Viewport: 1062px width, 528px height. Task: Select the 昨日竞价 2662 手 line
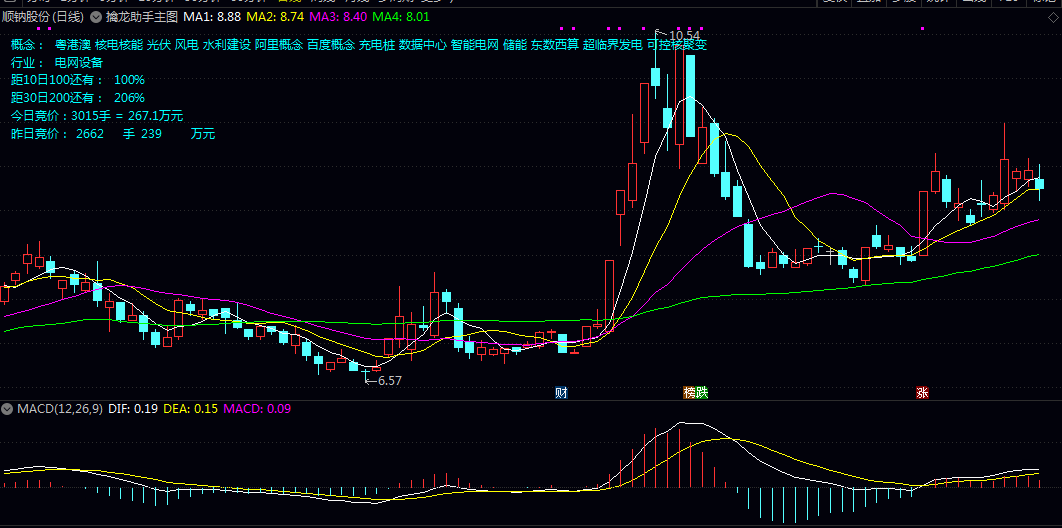pyautogui.click(x=113, y=134)
